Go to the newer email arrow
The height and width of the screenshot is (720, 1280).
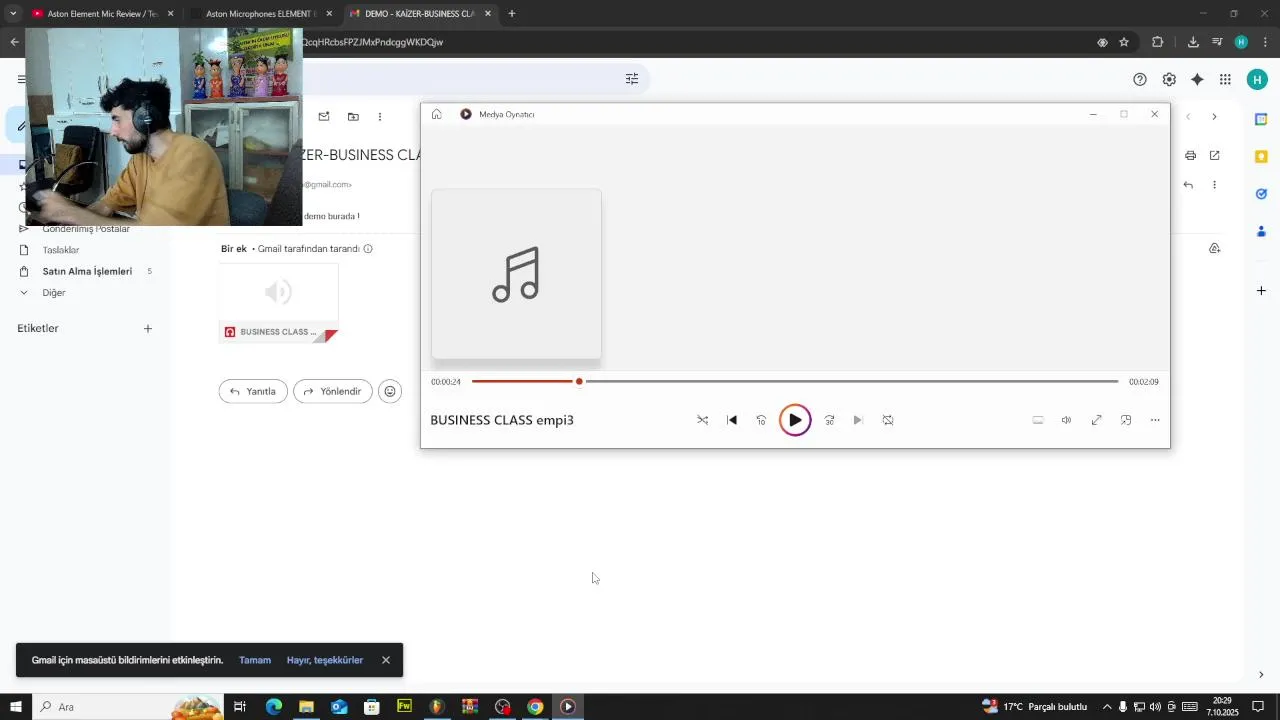point(1188,117)
